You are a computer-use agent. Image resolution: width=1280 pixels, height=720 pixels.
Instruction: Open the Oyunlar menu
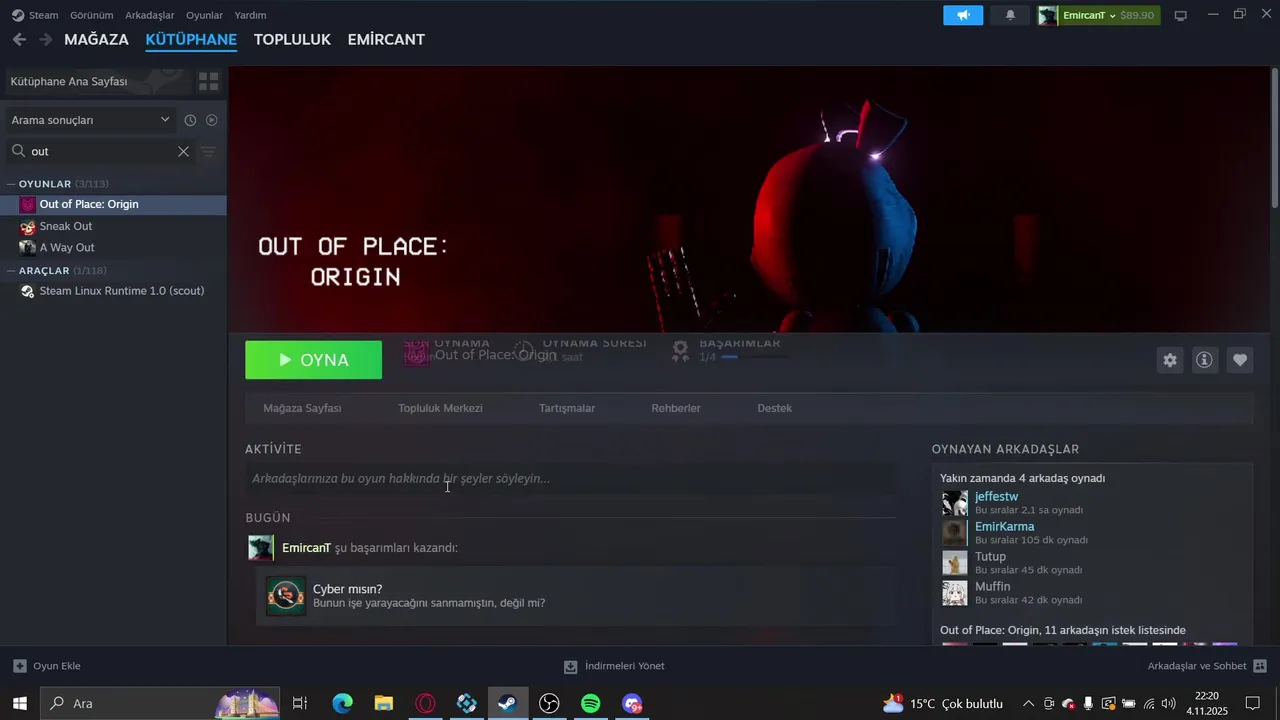coord(204,15)
